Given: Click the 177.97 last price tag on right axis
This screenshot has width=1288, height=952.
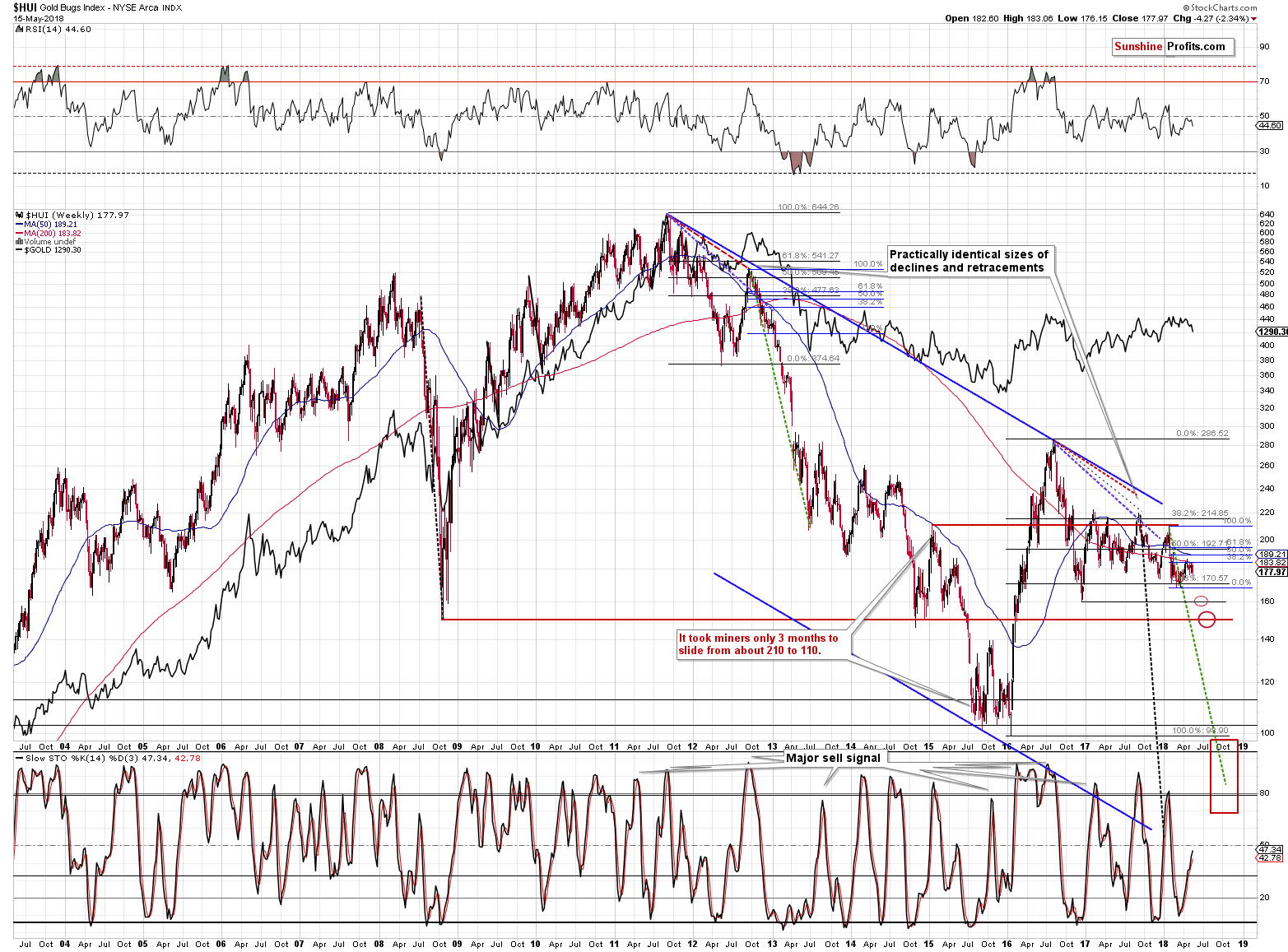Looking at the screenshot, I should click(x=1272, y=572).
